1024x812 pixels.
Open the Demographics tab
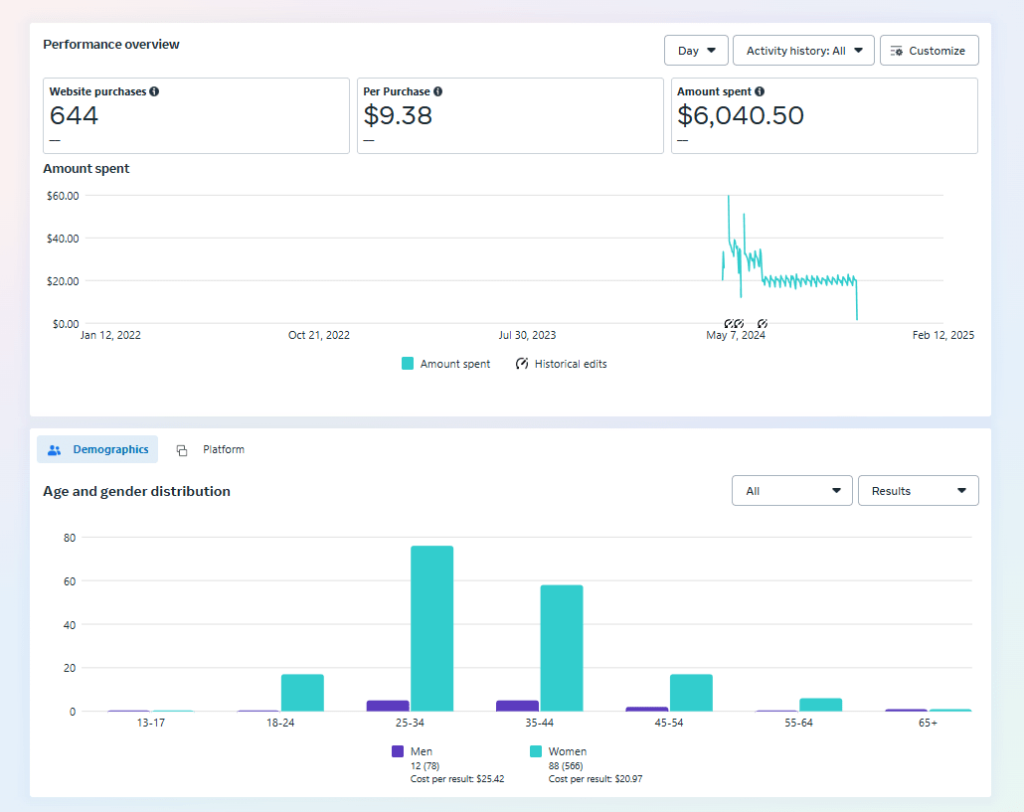(98, 450)
